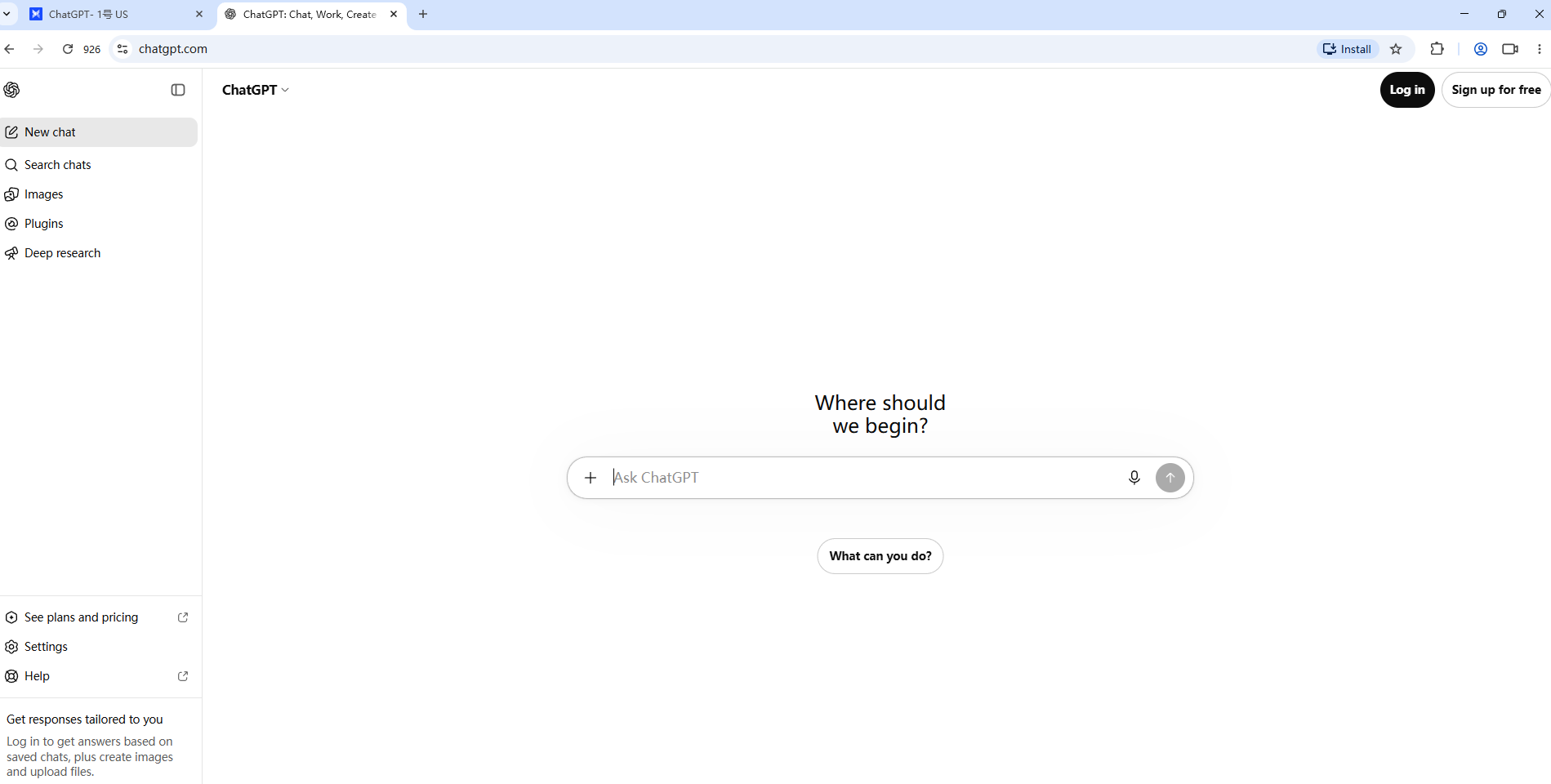Close the ChatGPT: Chat, Work, Create tab
The height and width of the screenshot is (784, 1551).
coord(394,14)
